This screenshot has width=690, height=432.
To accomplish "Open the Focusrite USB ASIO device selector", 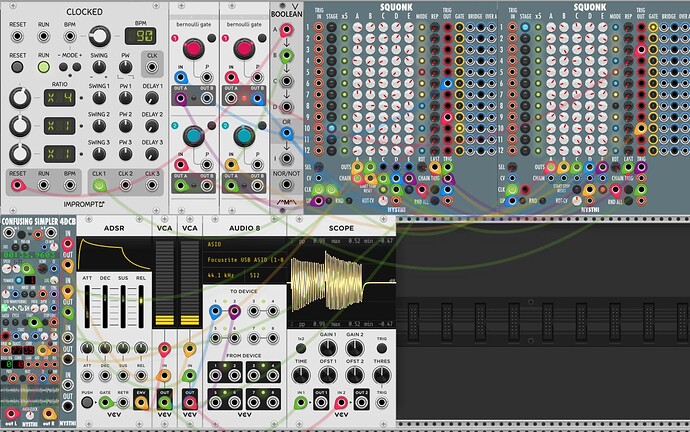I will [x=245, y=260].
